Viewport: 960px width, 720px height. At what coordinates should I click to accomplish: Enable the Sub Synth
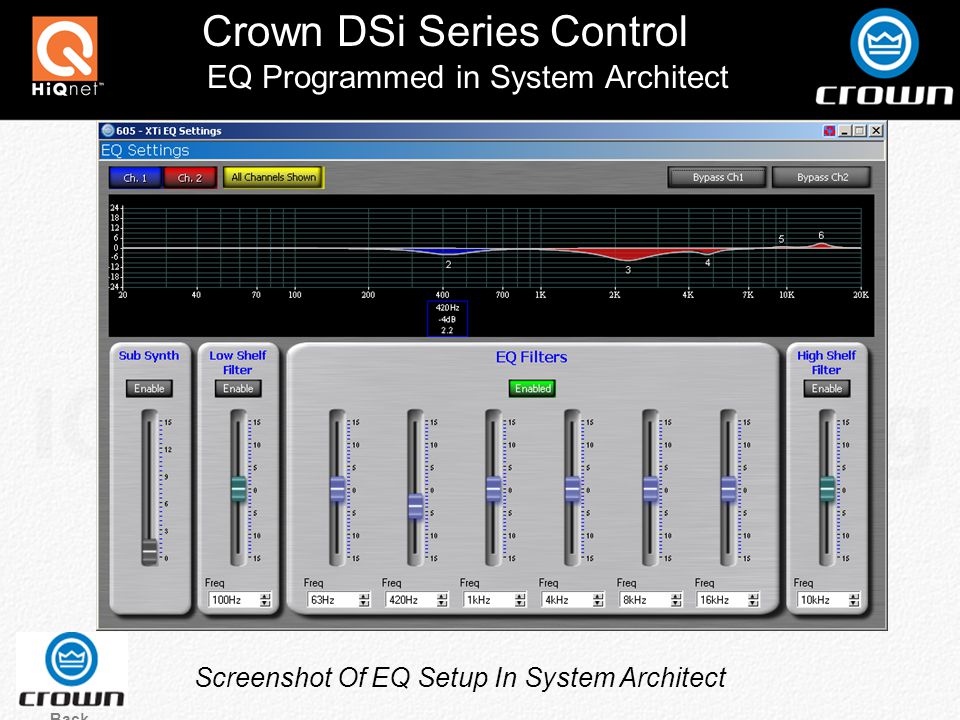149,389
